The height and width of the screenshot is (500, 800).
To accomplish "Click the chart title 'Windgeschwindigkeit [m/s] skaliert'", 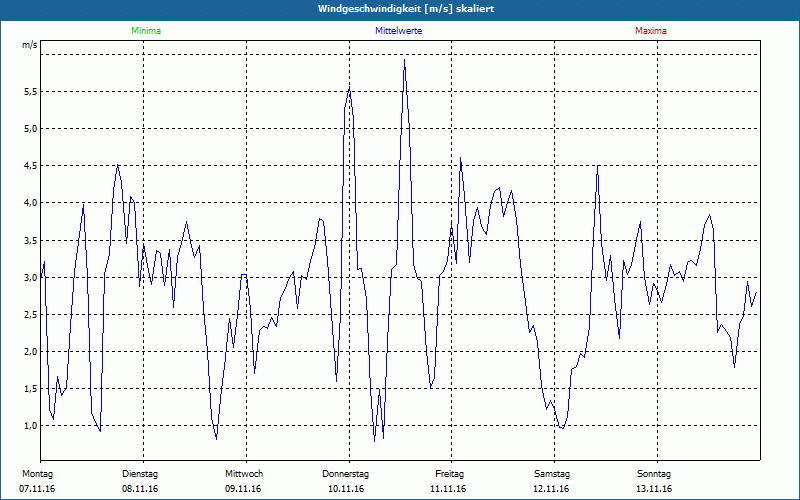I will (406, 9).
